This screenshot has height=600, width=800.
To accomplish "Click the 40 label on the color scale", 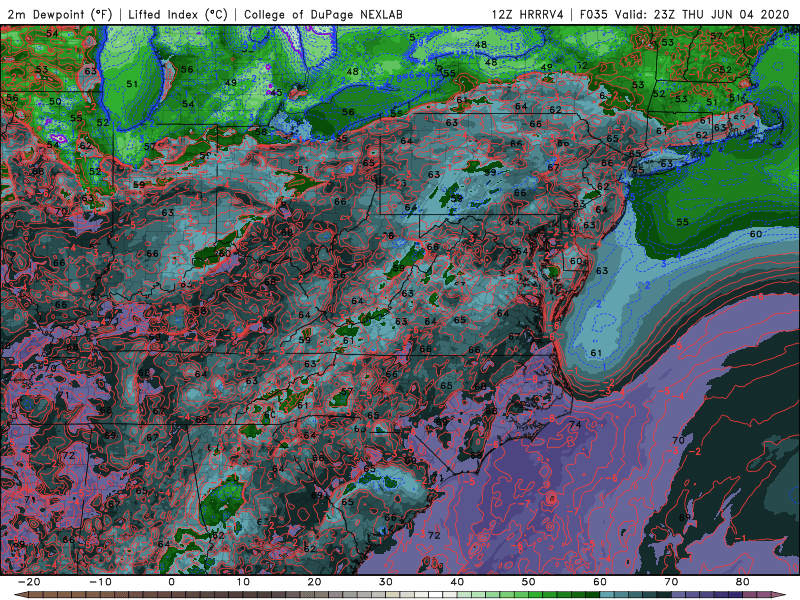I will [x=457, y=582].
